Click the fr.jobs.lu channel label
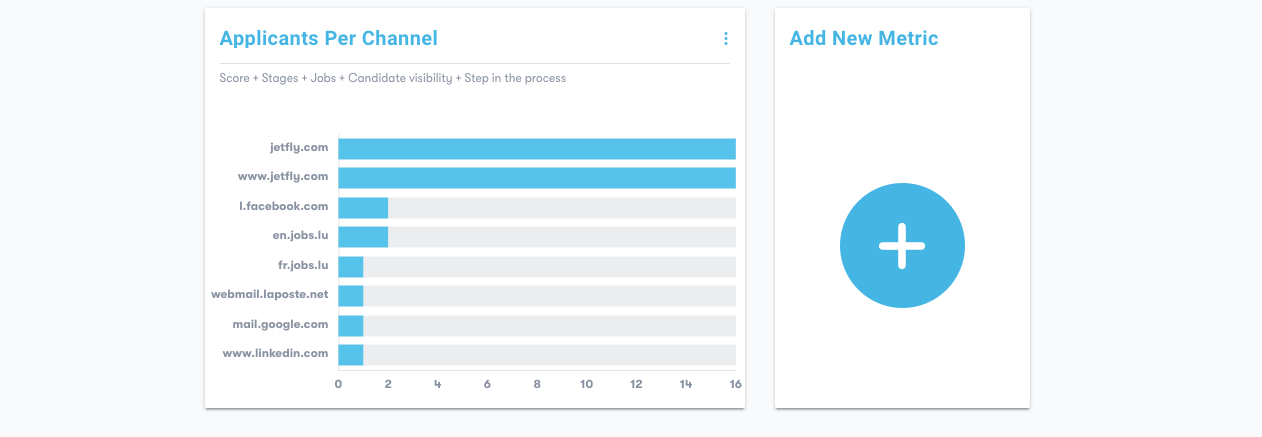The height and width of the screenshot is (437, 1262). [302, 266]
